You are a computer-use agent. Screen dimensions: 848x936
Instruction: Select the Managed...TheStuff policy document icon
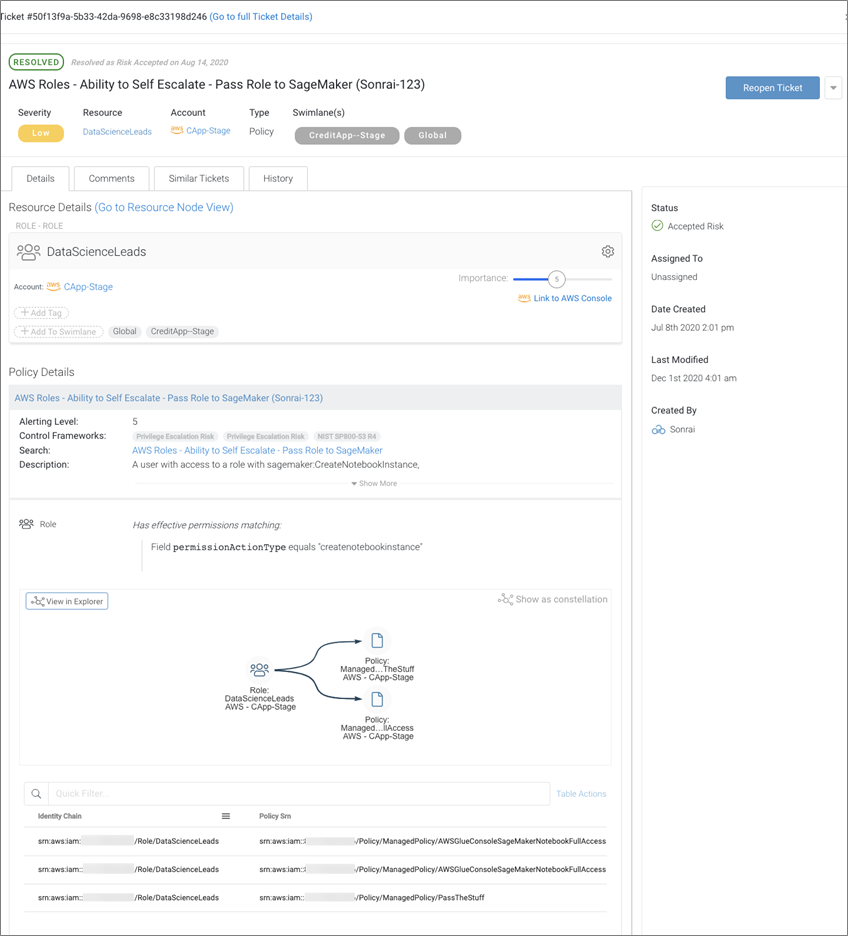(377, 641)
